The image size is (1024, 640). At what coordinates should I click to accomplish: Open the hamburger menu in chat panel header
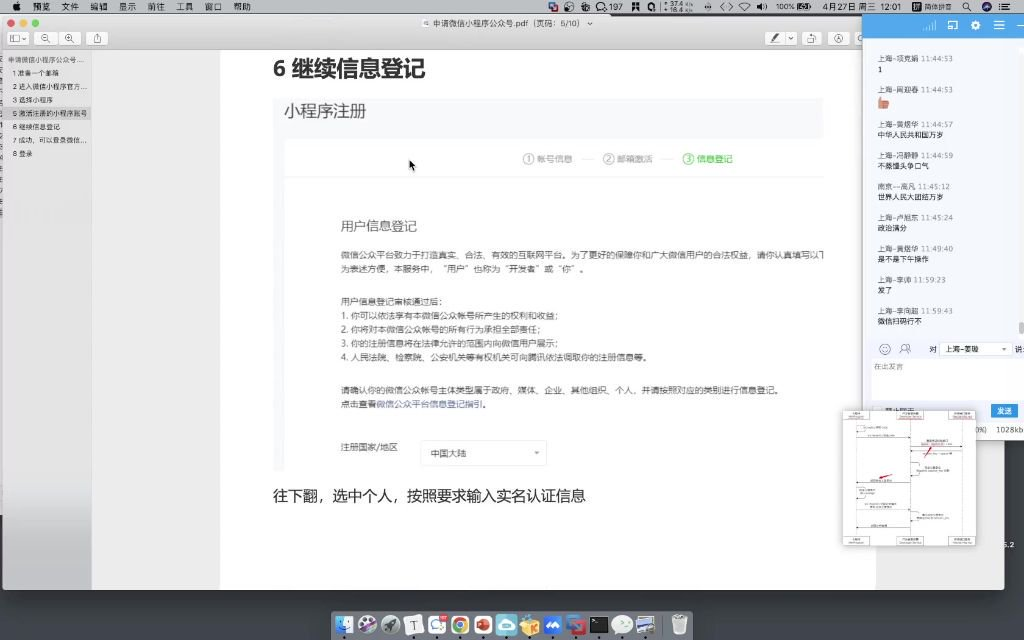[999, 25]
